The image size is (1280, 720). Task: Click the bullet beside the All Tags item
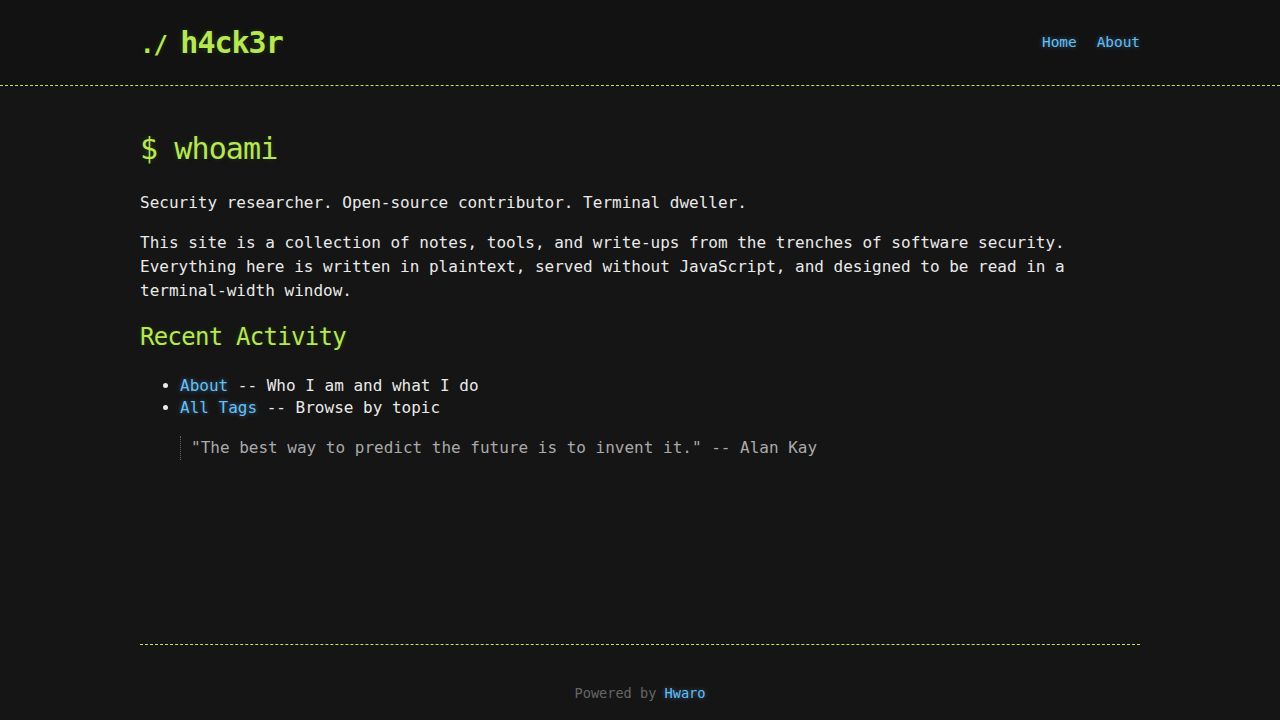(166, 408)
